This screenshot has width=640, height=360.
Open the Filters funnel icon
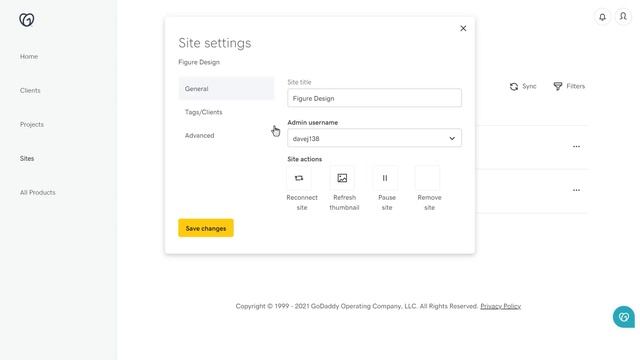(558, 86)
